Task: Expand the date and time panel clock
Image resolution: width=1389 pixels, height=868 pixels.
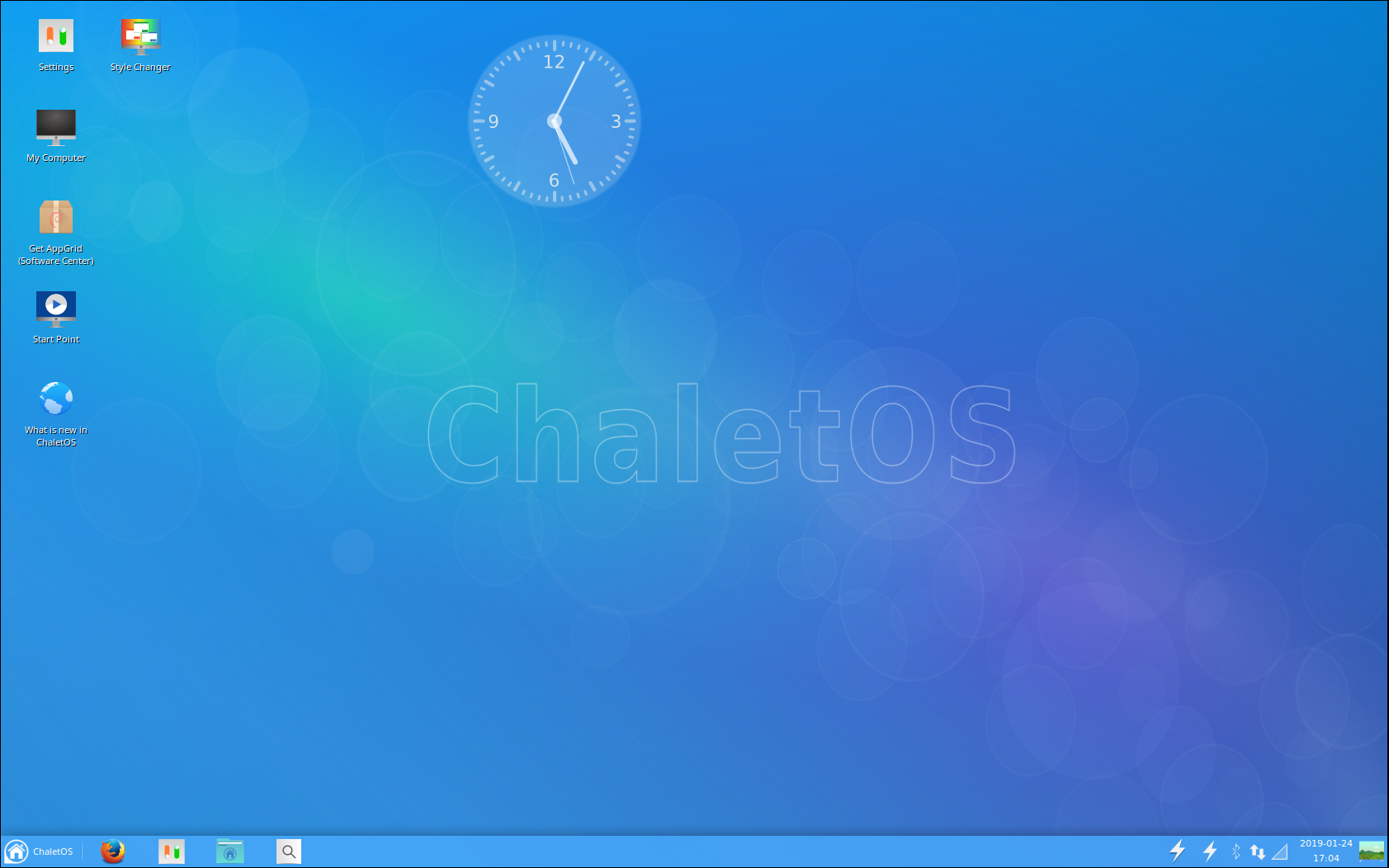Action: click(x=1325, y=851)
